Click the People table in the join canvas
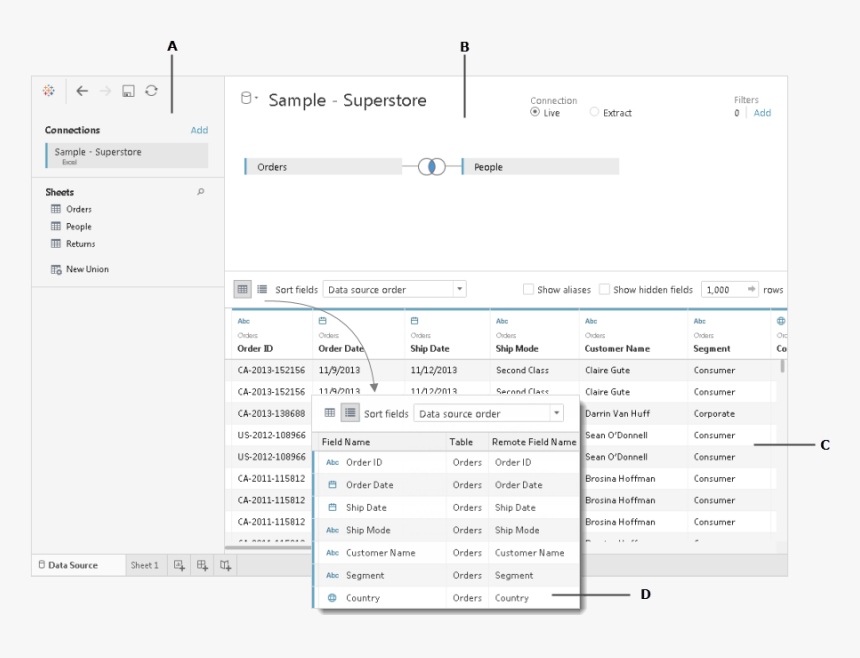This screenshot has height=658, width=860. coord(540,167)
